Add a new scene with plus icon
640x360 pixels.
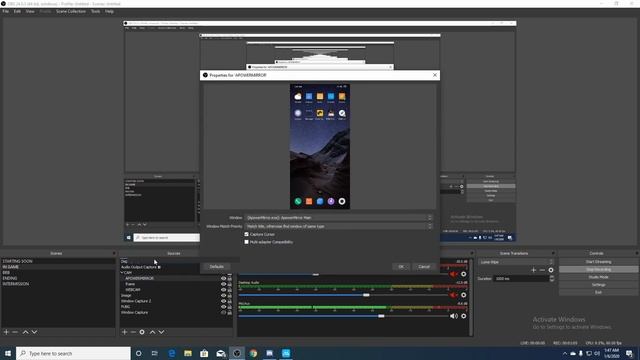click(6, 332)
